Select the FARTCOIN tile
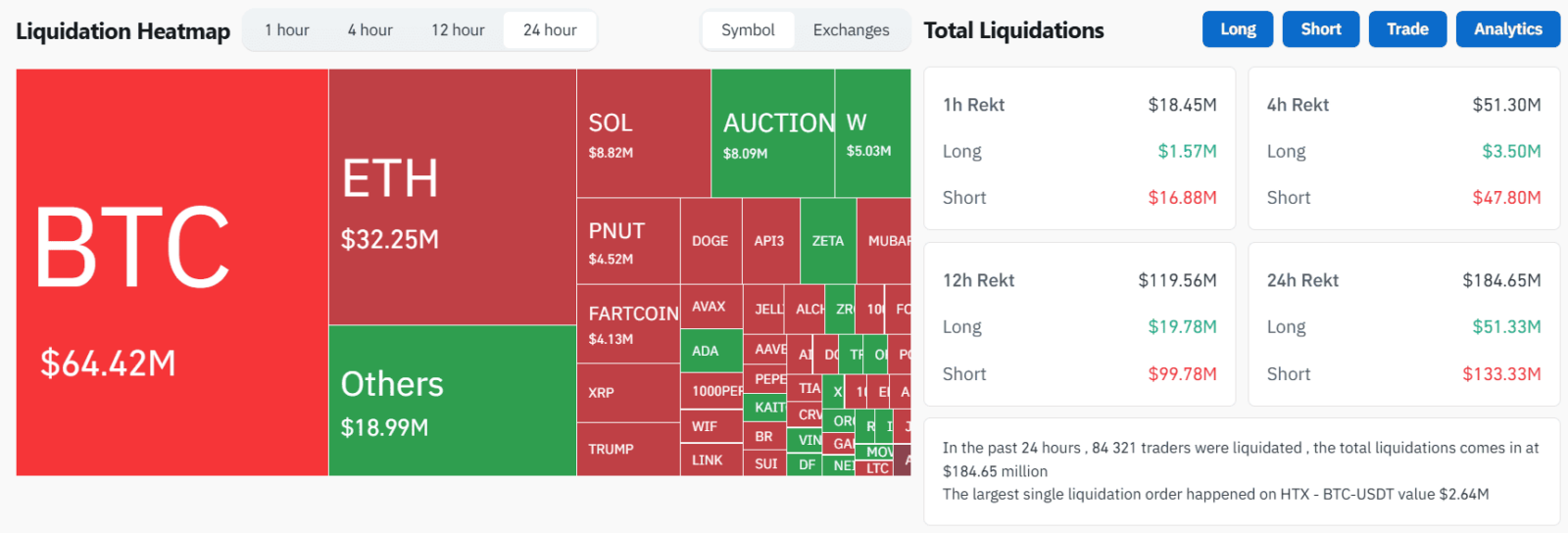The height and width of the screenshot is (533, 1568). coord(628,324)
